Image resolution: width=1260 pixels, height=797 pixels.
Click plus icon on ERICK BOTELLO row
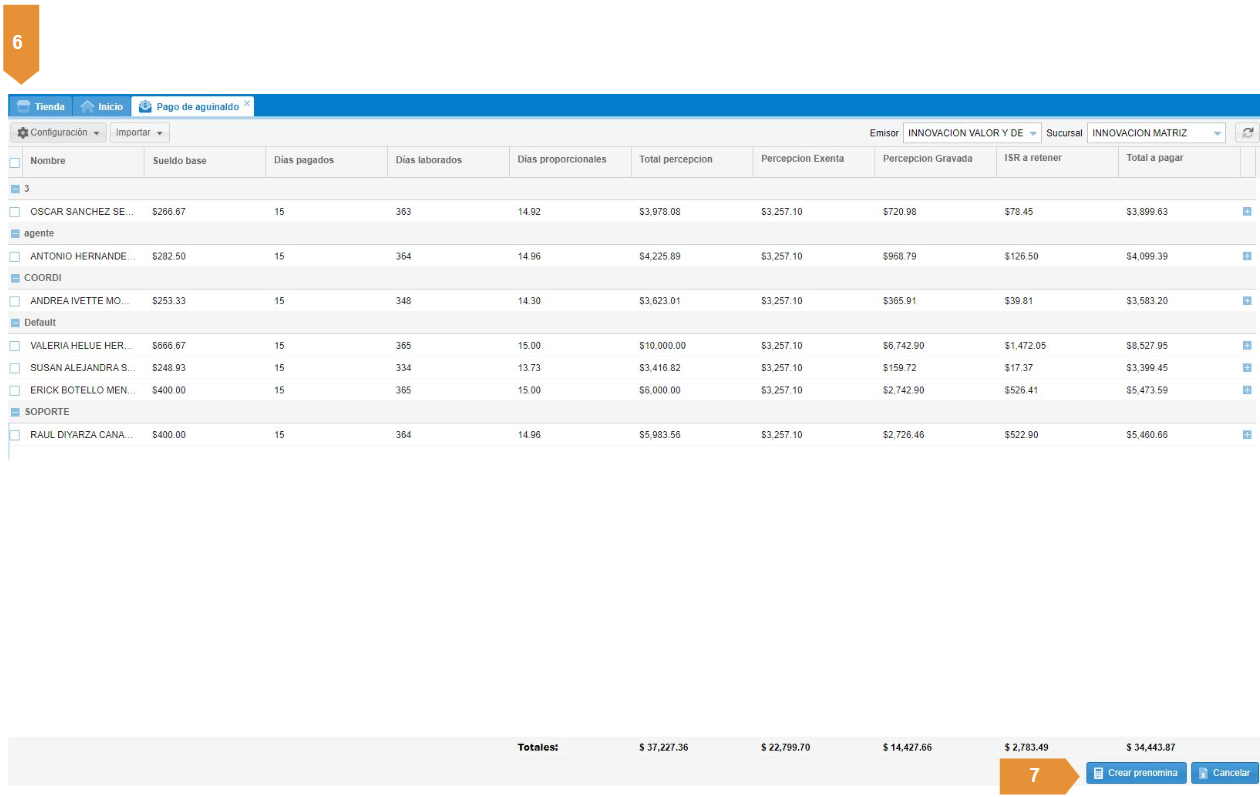(x=1246, y=390)
